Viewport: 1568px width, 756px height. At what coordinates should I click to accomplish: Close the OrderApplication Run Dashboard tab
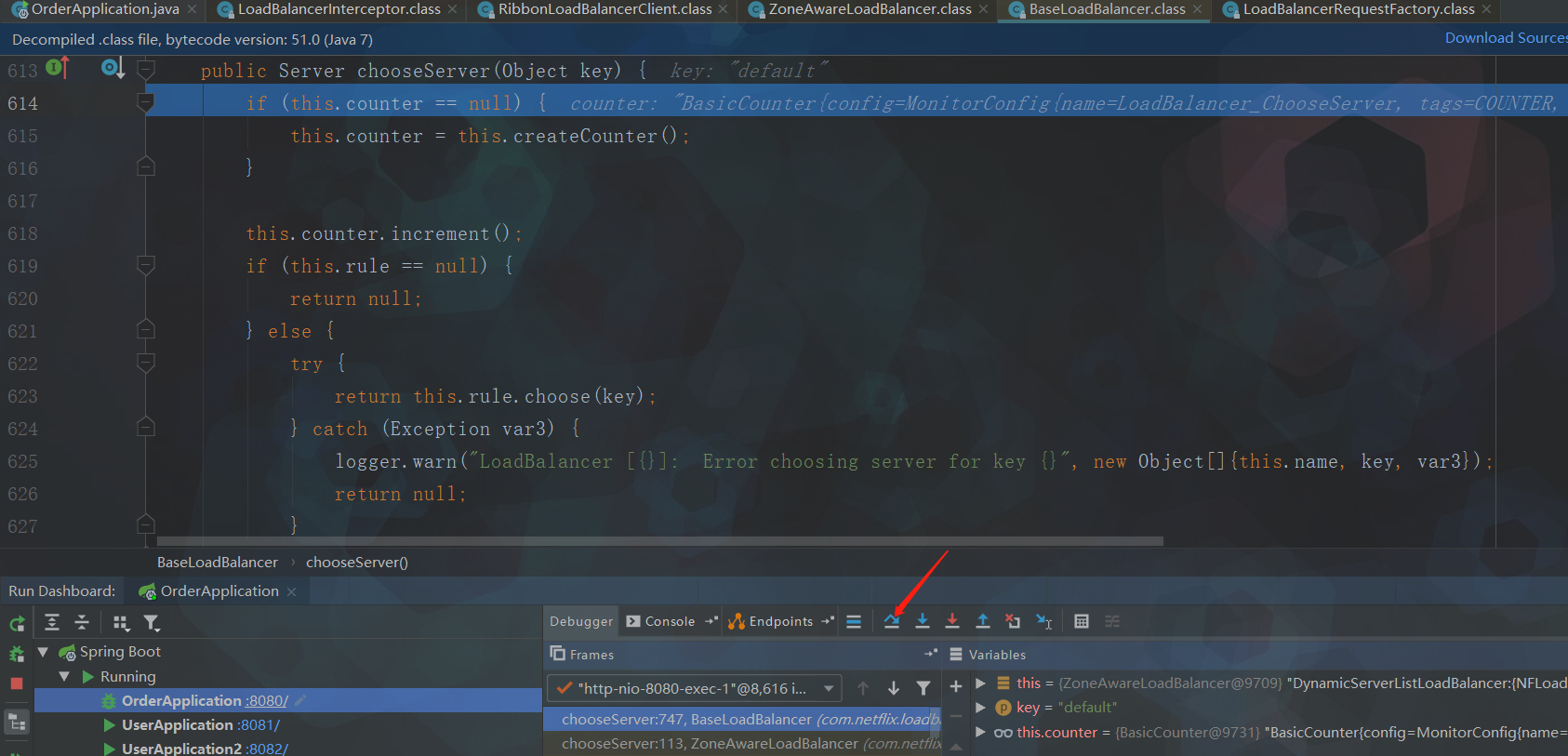[292, 591]
